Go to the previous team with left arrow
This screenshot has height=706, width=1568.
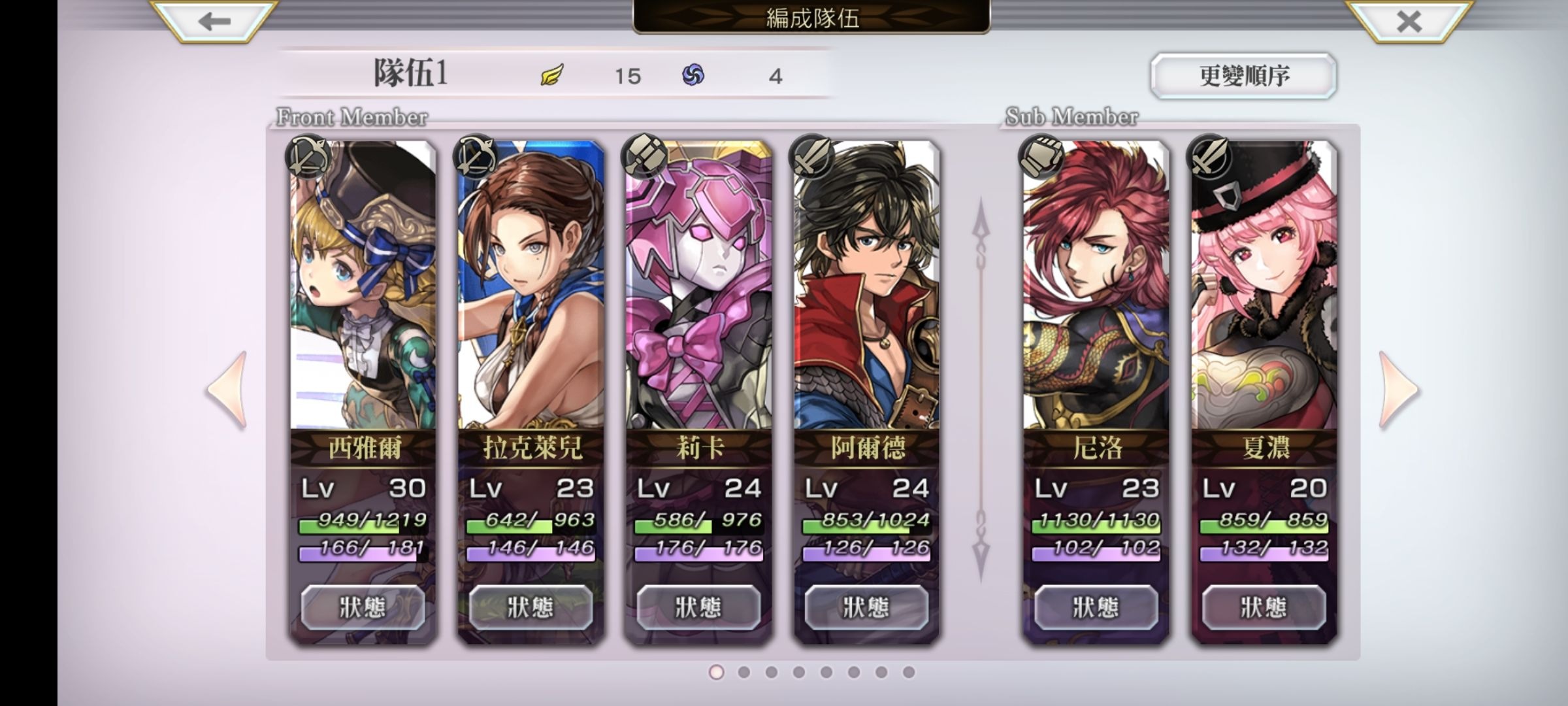click(x=227, y=390)
